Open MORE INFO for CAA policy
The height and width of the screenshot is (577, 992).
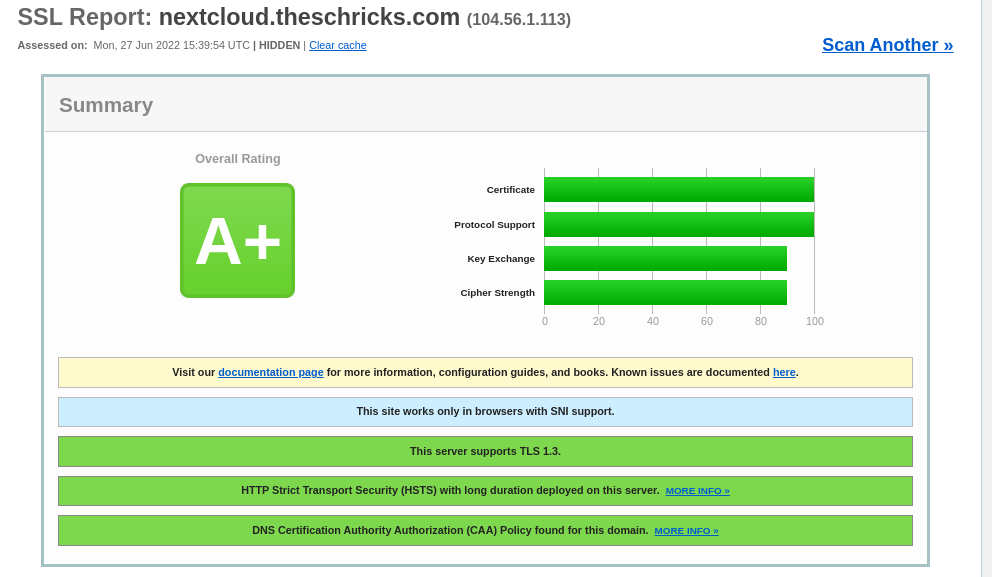click(x=686, y=531)
